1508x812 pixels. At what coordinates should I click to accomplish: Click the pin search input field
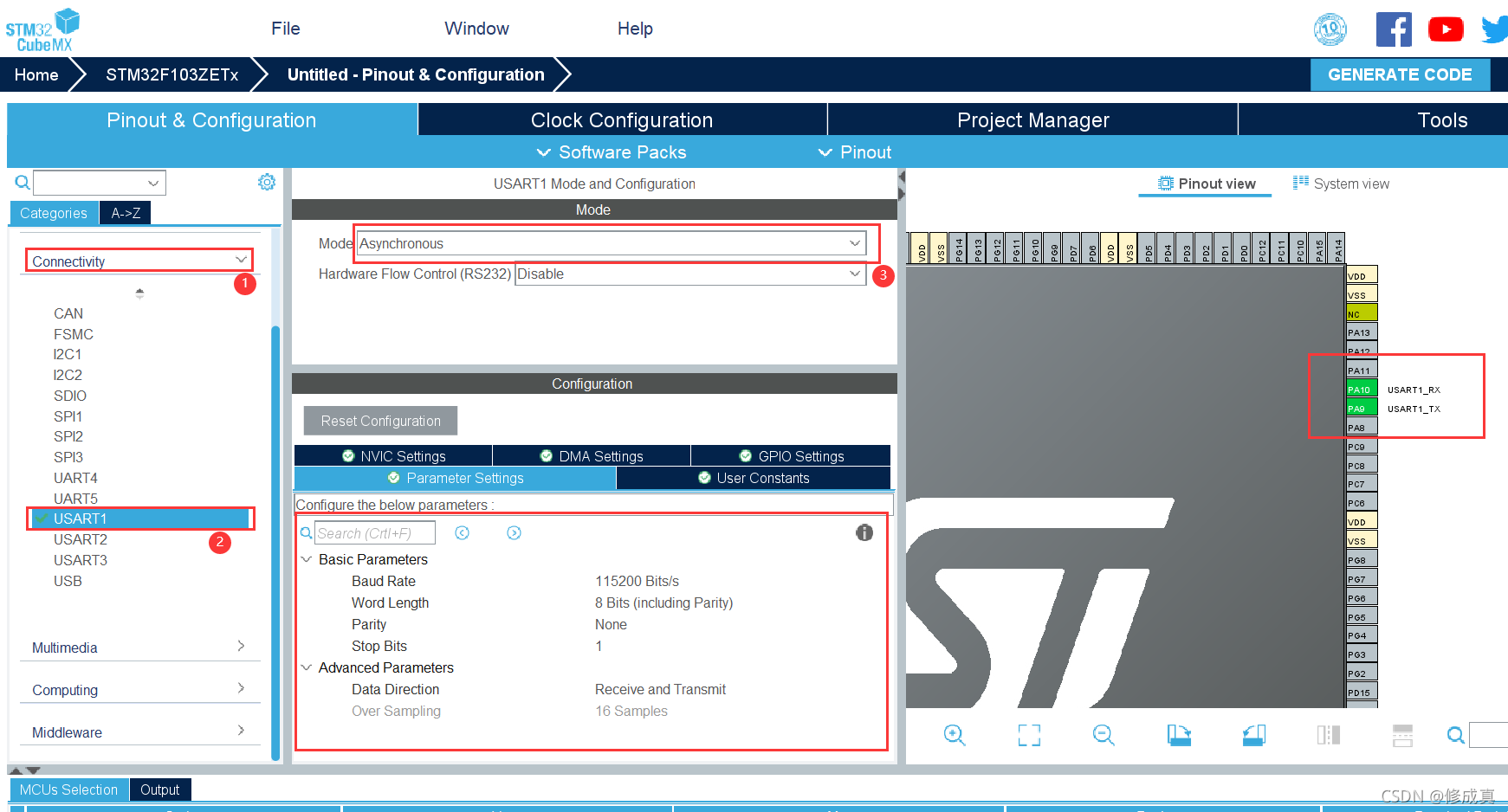pyautogui.click(x=1489, y=735)
